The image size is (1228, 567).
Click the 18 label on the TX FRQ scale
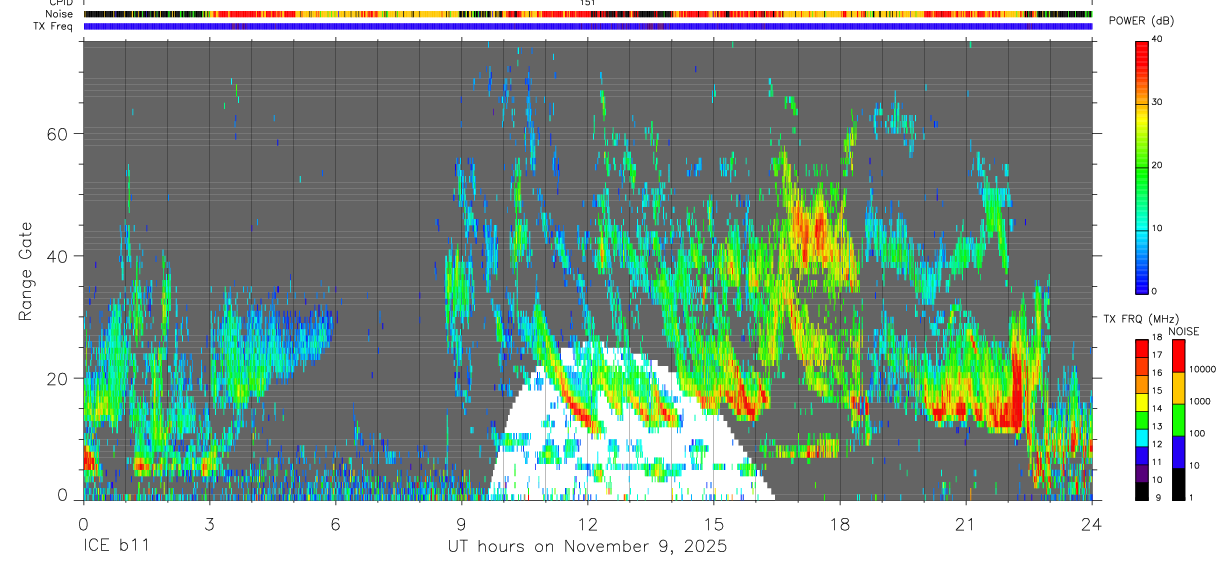point(1156,337)
